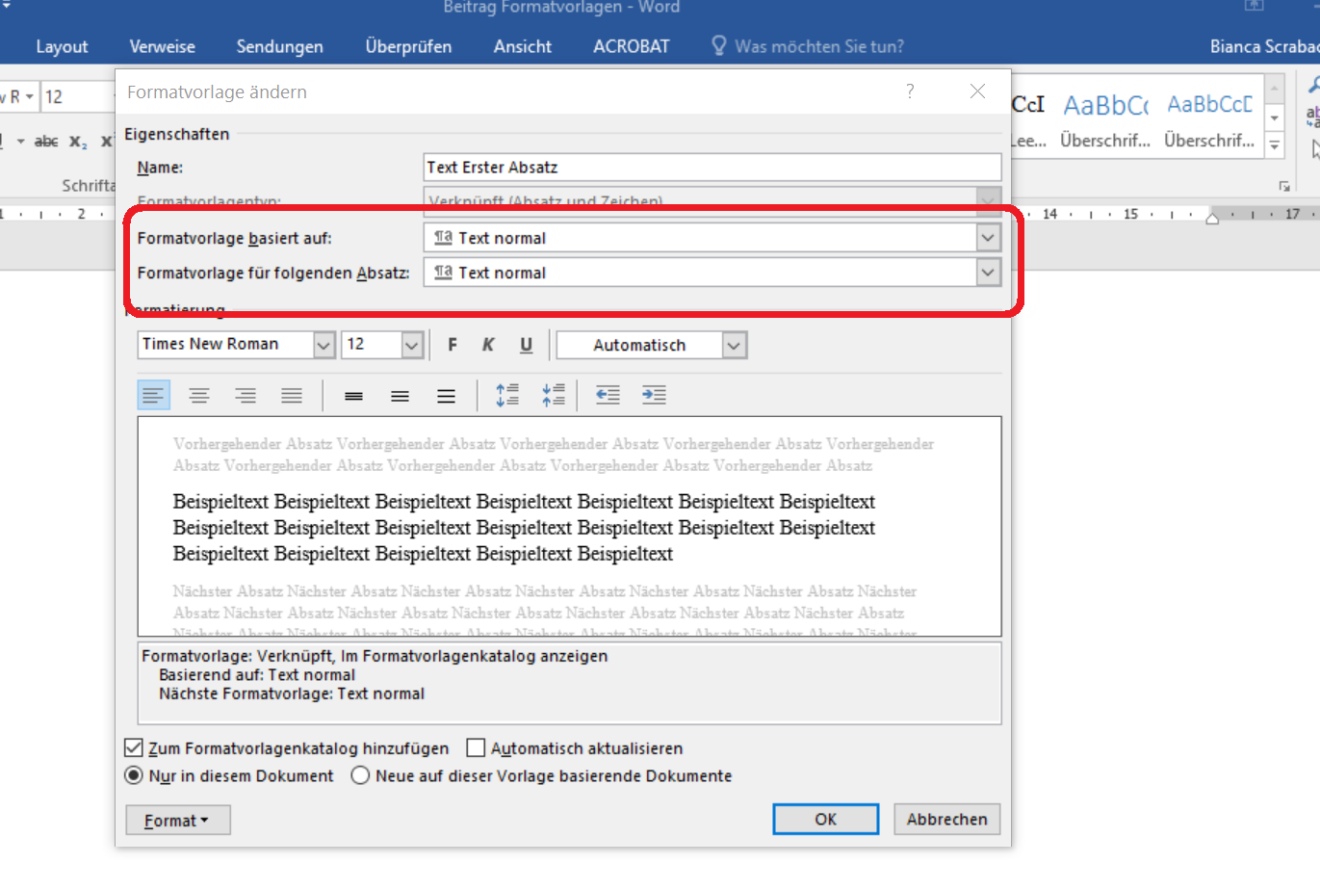Select center paragraph alignment

199,394
